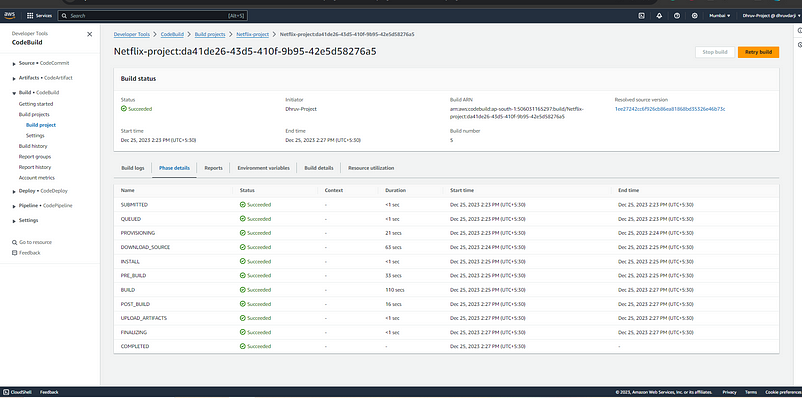Click the search field in top bar
Image resolution: width=802 pixels, height=398 pixels.
[152, 16]
